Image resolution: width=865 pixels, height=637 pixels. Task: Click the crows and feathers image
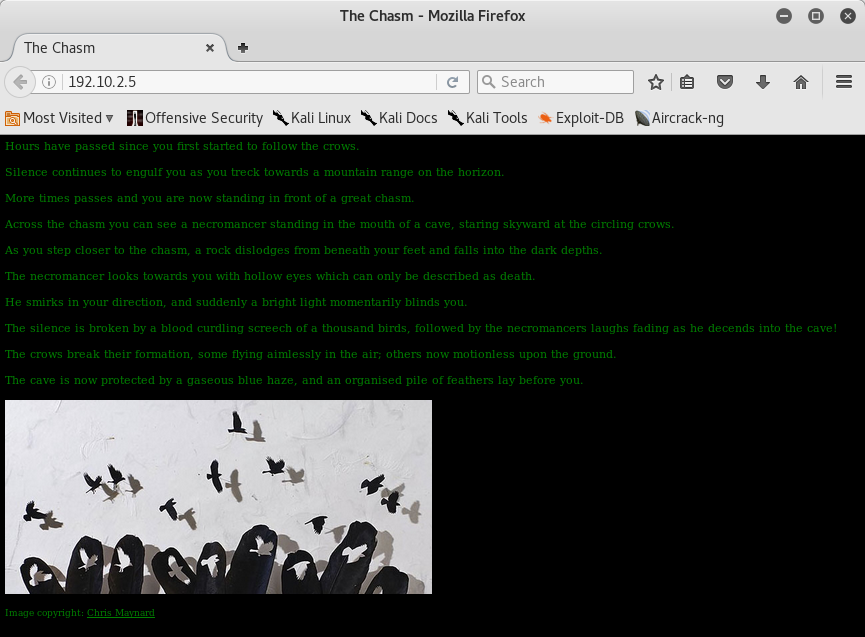click(218, 497)
